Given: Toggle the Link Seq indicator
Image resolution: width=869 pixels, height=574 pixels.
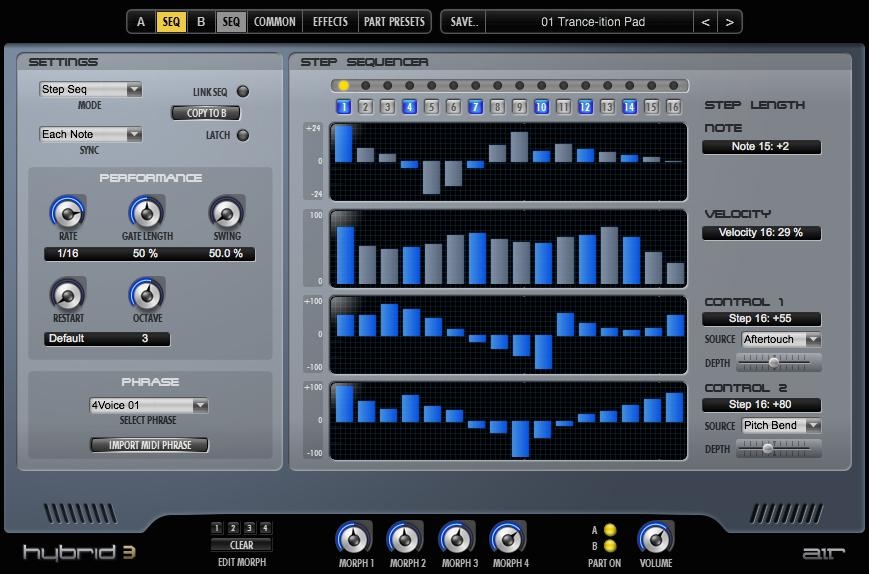Looking at the screenshot, I should coord(242,92).
